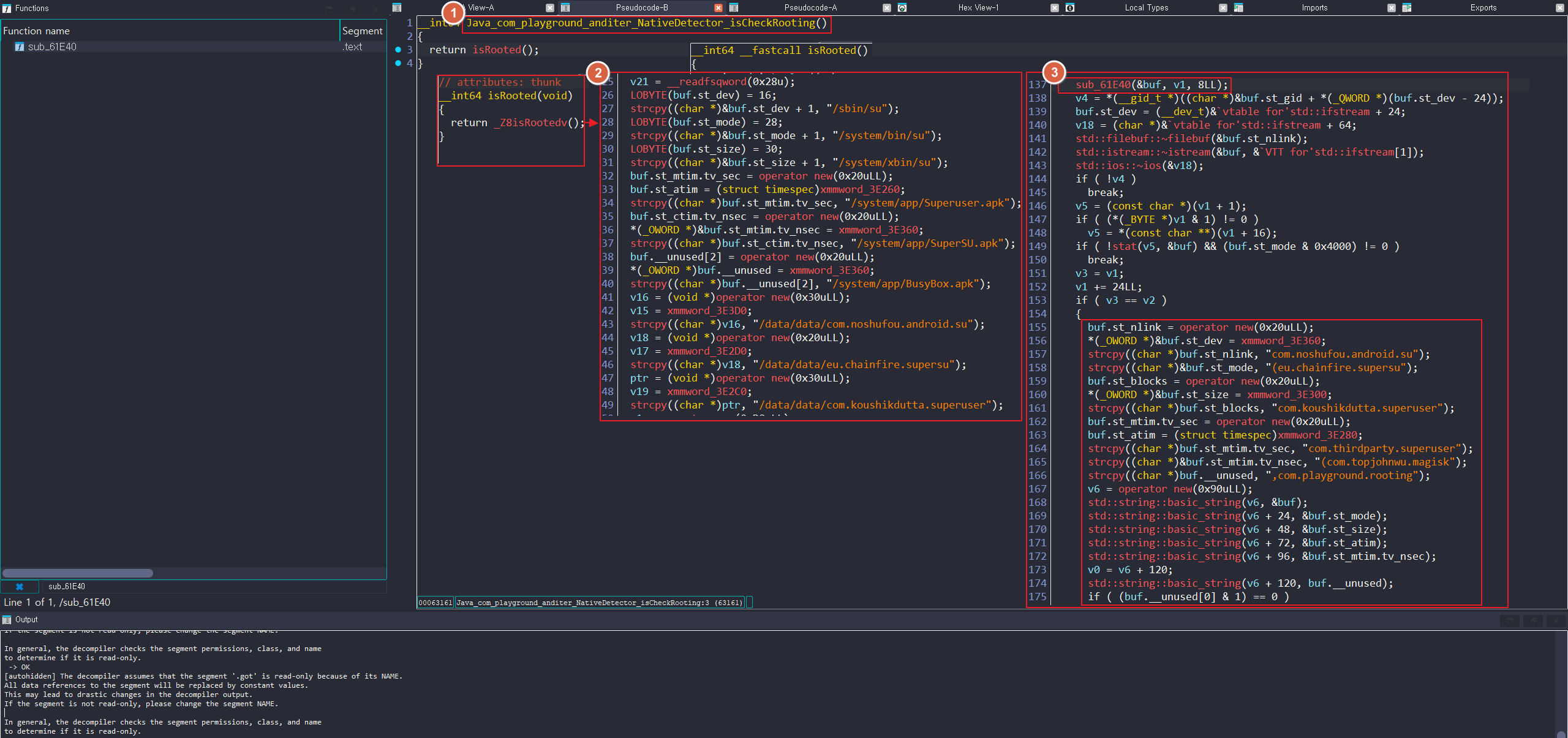The height and width of the screenshot is (738, 1568).
Task: Sort by the Function name column header
Action: (x=170, y=31)
